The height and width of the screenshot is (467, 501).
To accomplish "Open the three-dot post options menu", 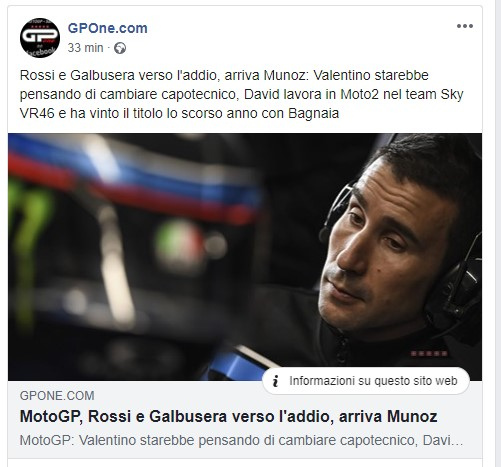I will coord(465,26).
